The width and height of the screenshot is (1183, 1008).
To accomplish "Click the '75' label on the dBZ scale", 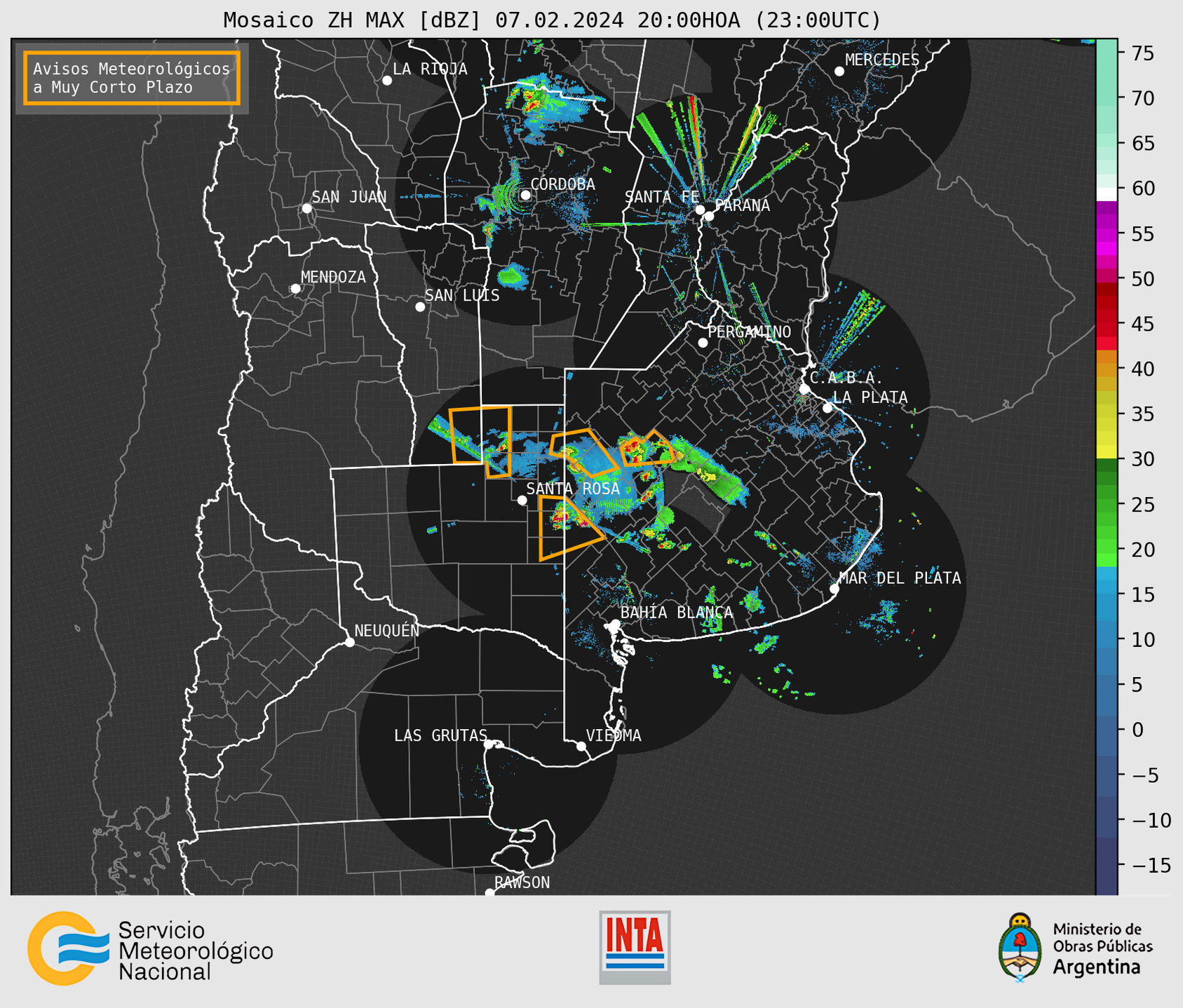I will click(x=1143, y=53).
